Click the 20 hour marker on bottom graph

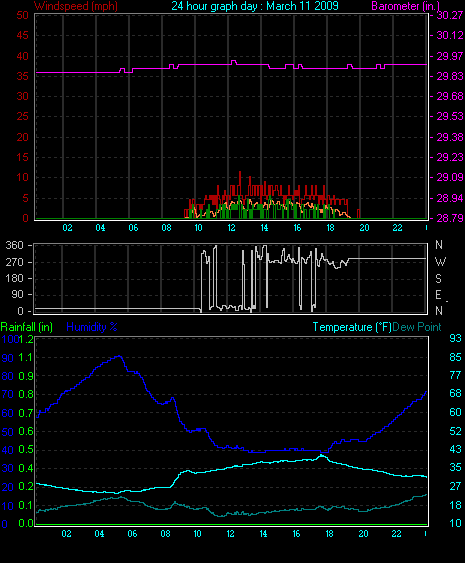363,534
